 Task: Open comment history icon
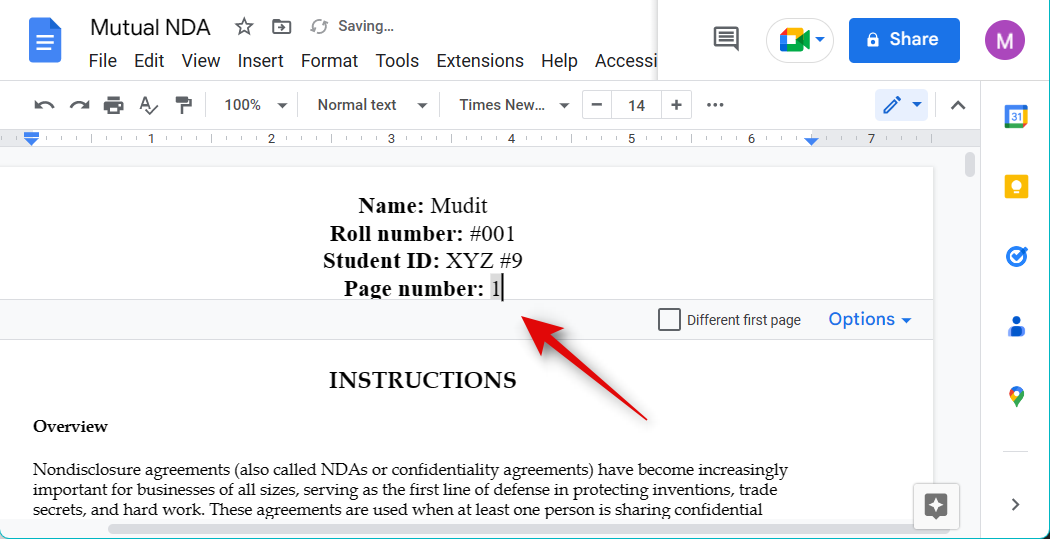[x=726, y=40]
